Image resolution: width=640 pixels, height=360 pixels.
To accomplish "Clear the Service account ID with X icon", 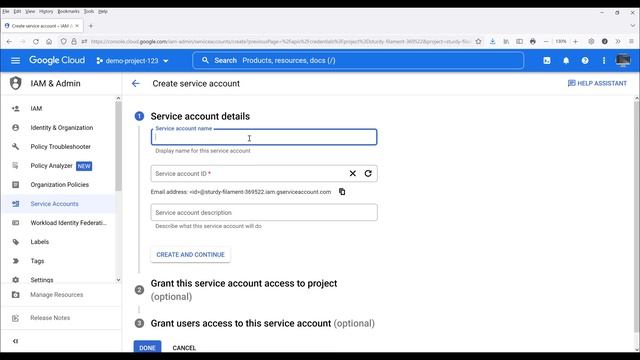I will pos(353,173).
